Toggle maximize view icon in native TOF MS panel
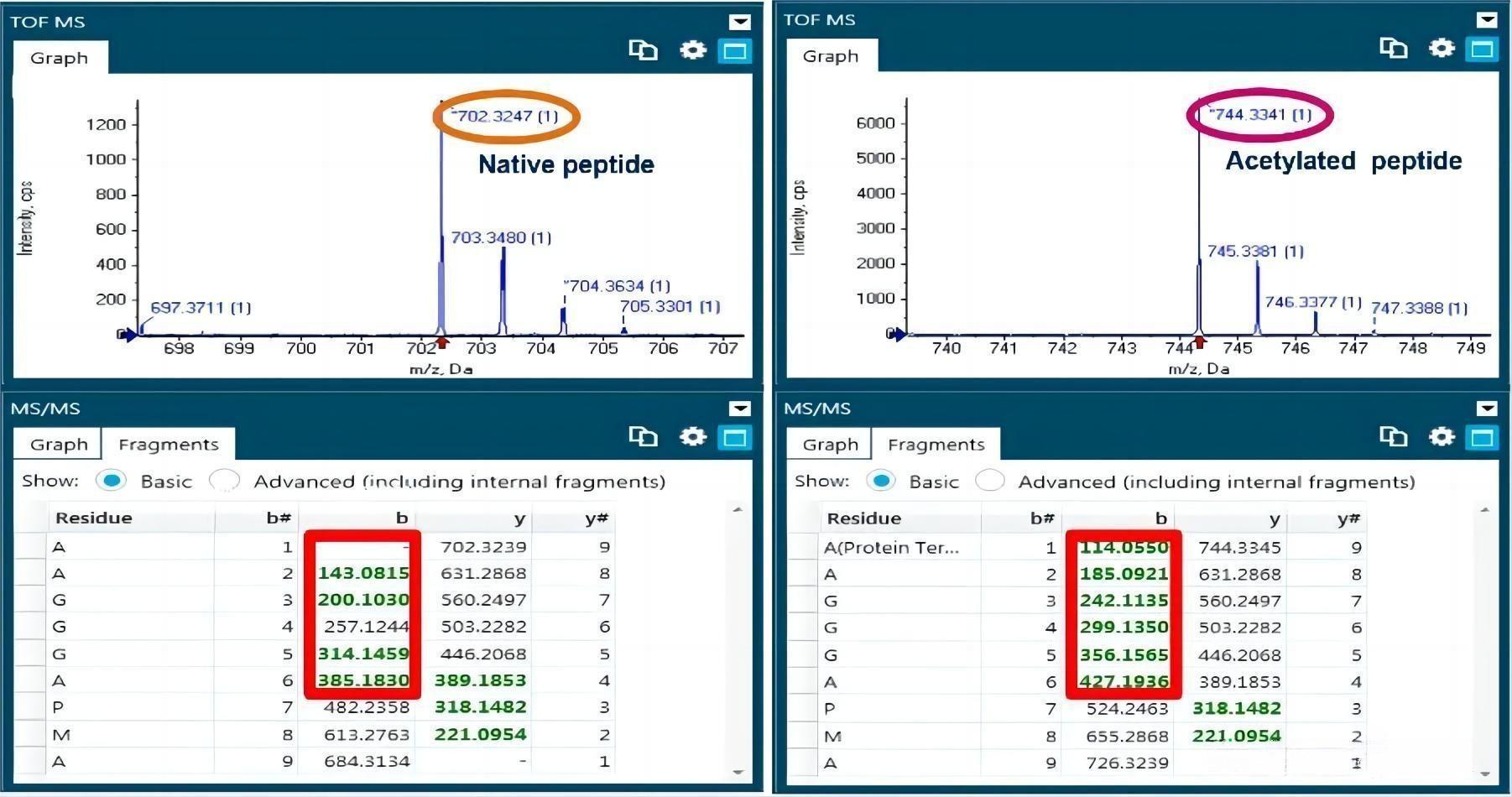Screen dimensions: 1512x797 pyautogui.click(x=735, y=51)
